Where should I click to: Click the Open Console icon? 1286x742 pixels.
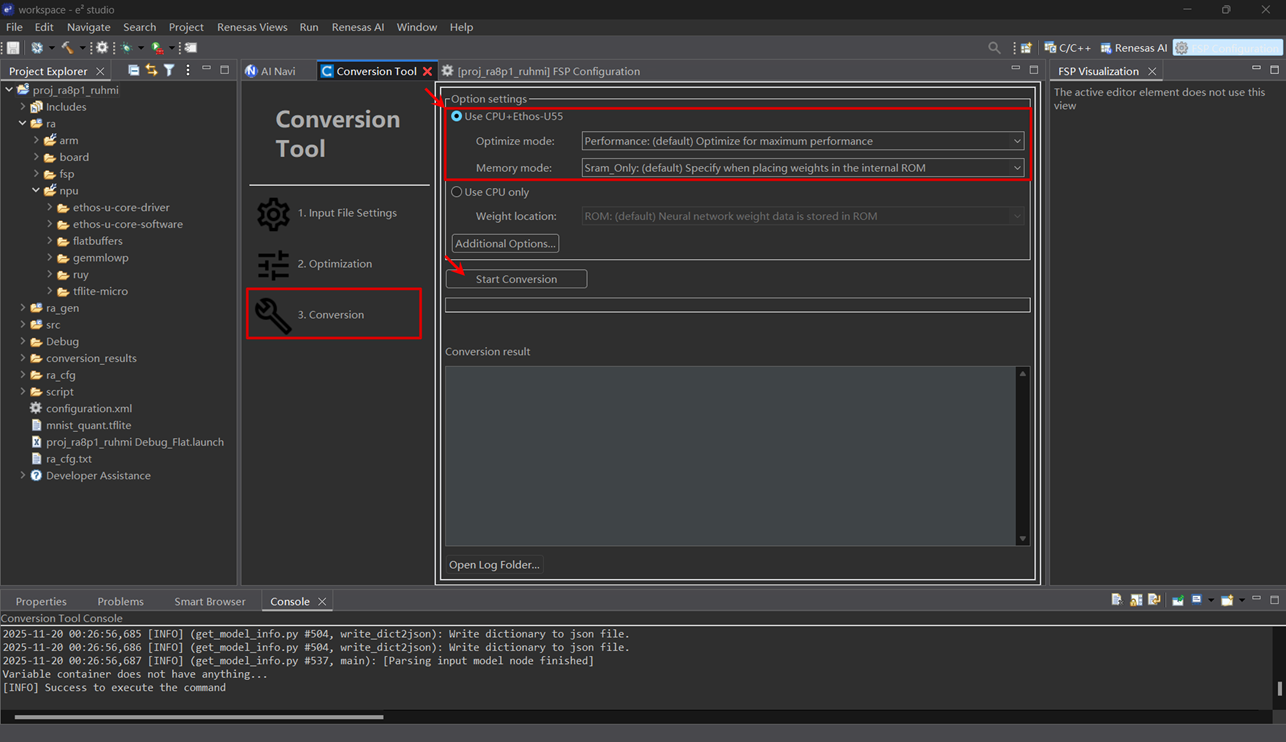click(x=1227, y=600)
